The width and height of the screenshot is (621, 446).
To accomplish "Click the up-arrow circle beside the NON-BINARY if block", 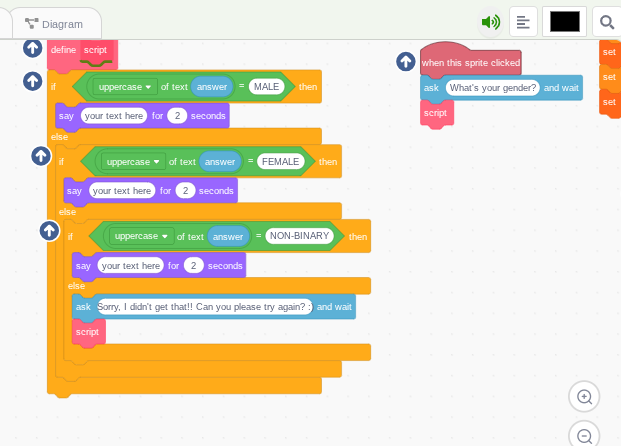I will point(50,231).
